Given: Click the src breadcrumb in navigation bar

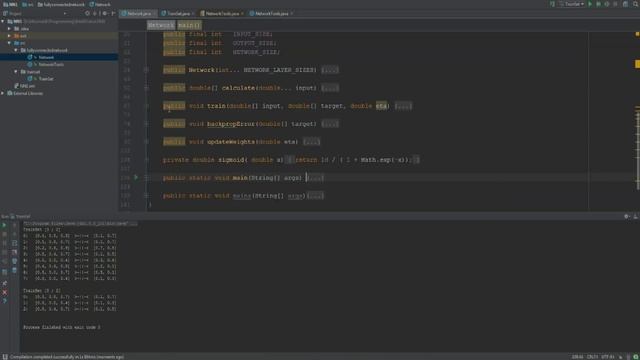Looking at the screenshot, I should [28, 4].
